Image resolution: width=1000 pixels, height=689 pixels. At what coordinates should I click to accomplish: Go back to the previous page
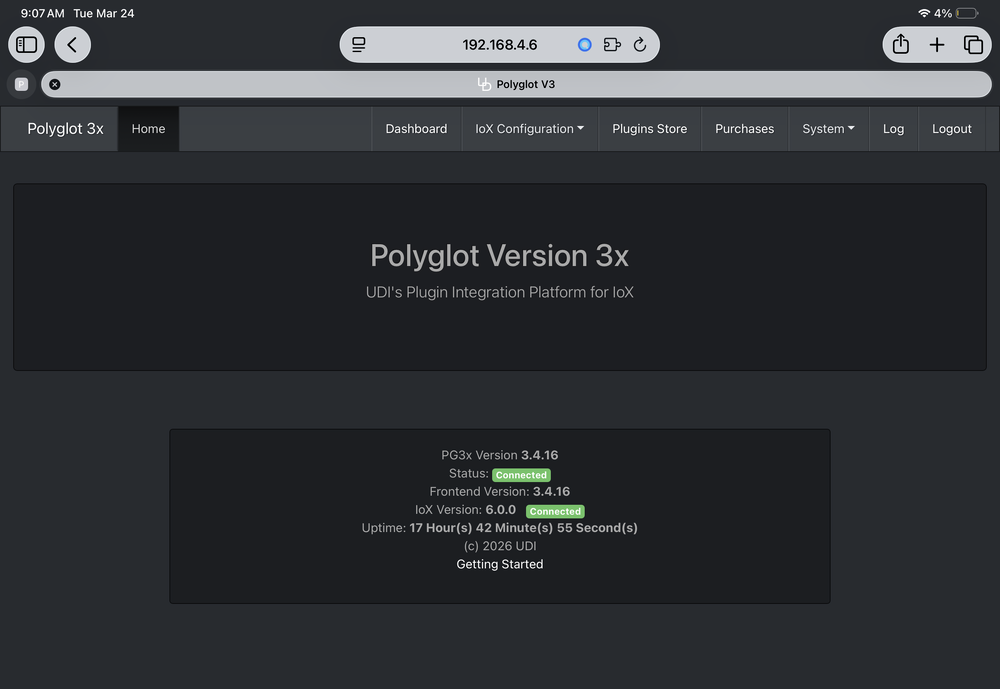(x=72, y=45)
